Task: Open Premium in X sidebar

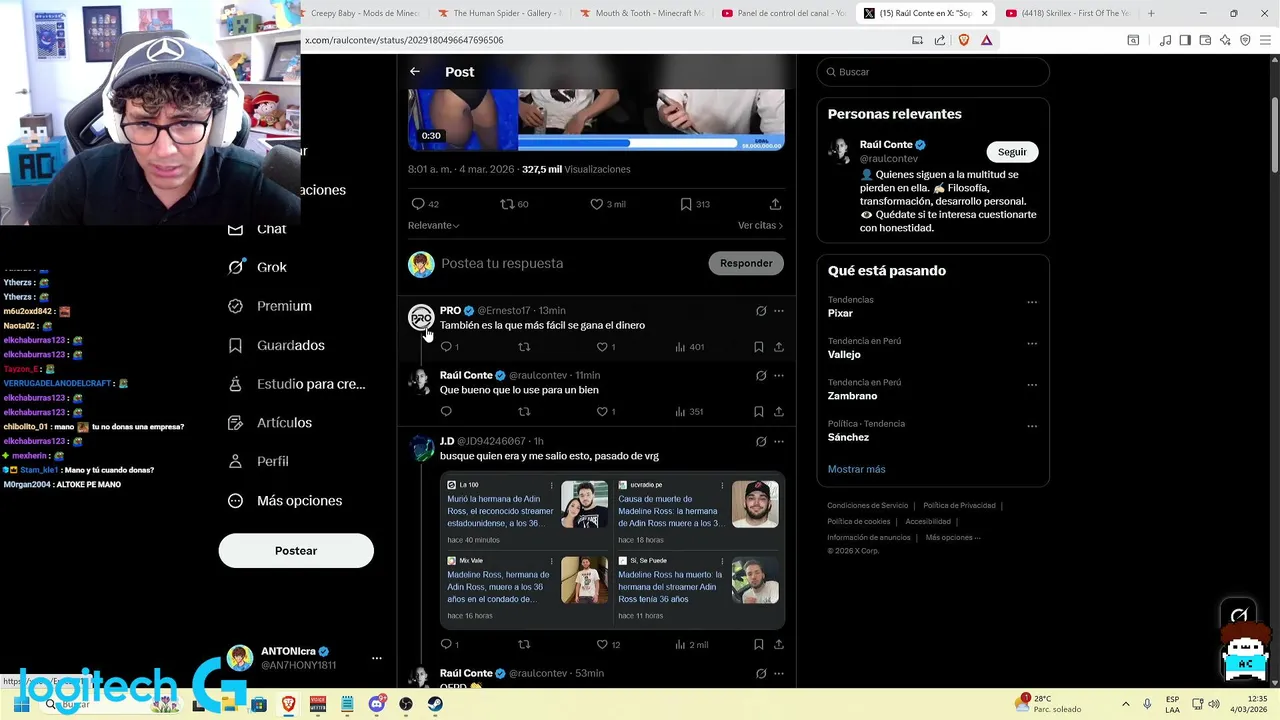Action: (x=269, y=306)
